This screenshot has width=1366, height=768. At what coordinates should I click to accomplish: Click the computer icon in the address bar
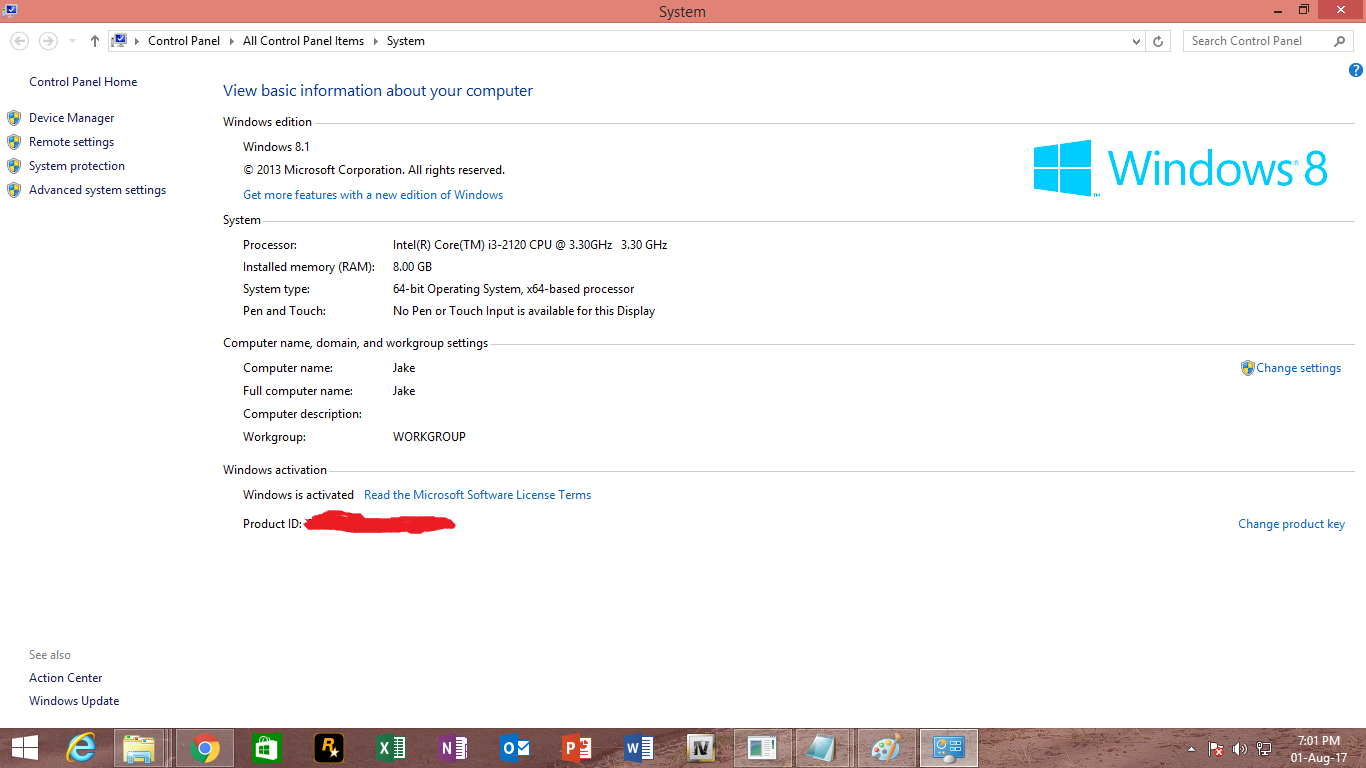[120, 41]
